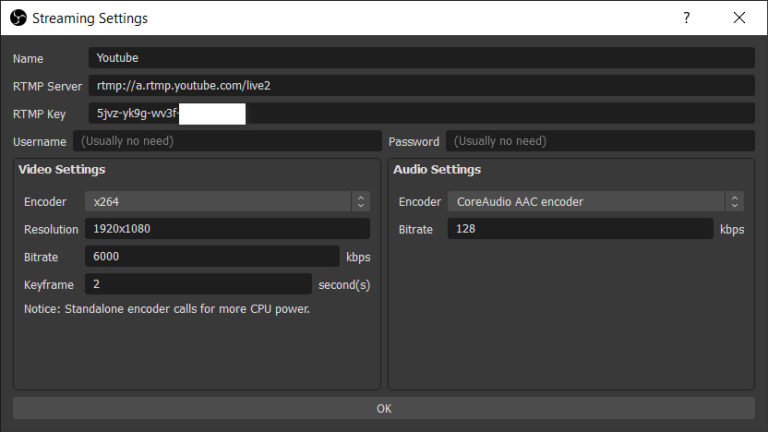The height and width of the screenshot is (432, 768).
Task: Close the Streaming Settings dialog
Action: click(x=739, y=18)
